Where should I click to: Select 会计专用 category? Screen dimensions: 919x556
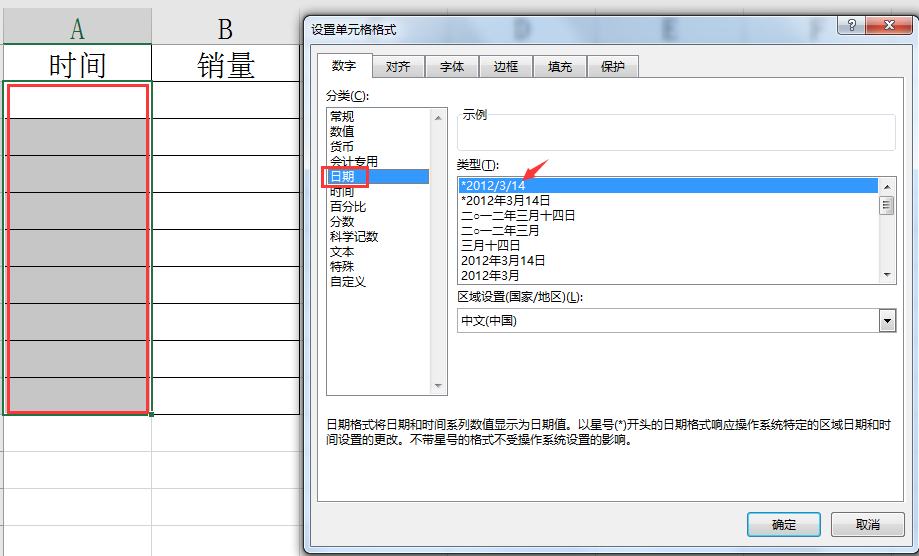pyautogui.click(x=379, y=161)
